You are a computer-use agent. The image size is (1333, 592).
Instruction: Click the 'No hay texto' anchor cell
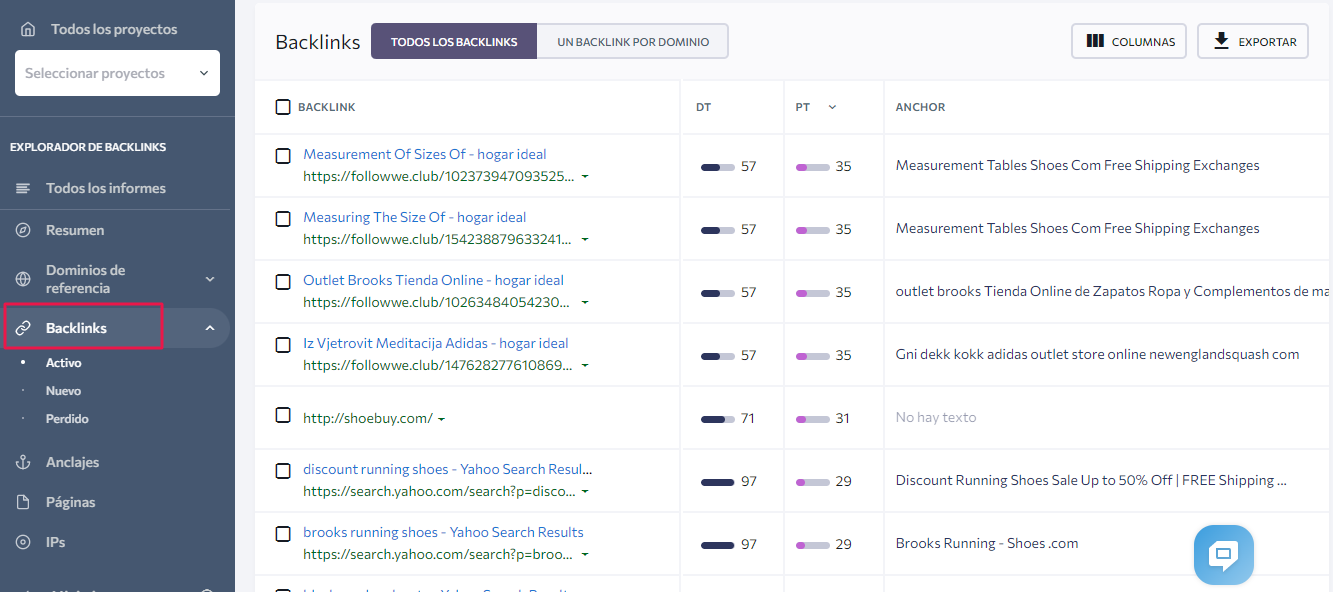pos(936,417)
